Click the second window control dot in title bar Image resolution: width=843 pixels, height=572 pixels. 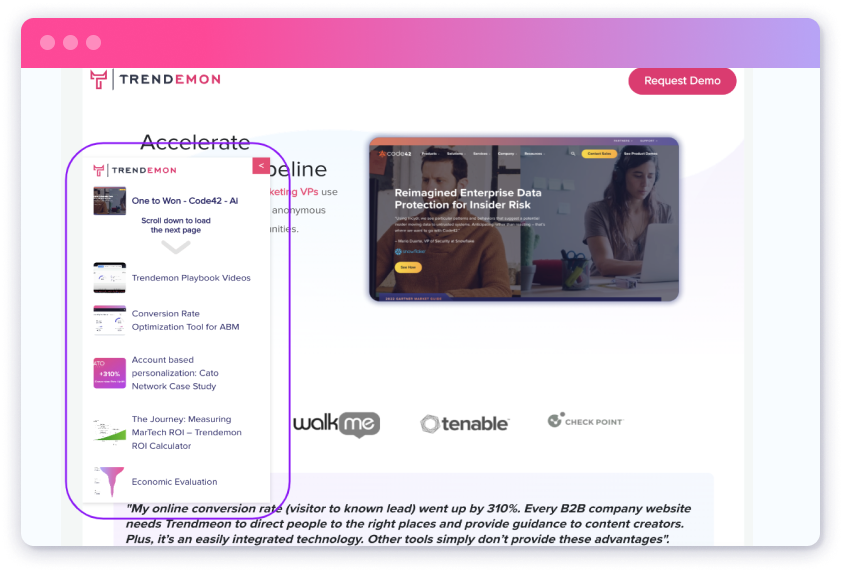(x=70, y=42)
